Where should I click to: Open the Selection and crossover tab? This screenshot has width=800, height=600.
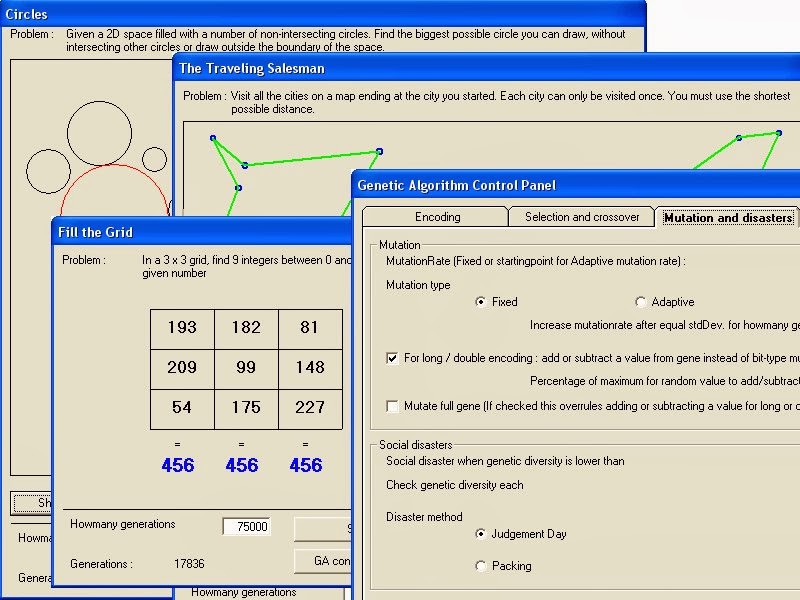click(581, 216)
